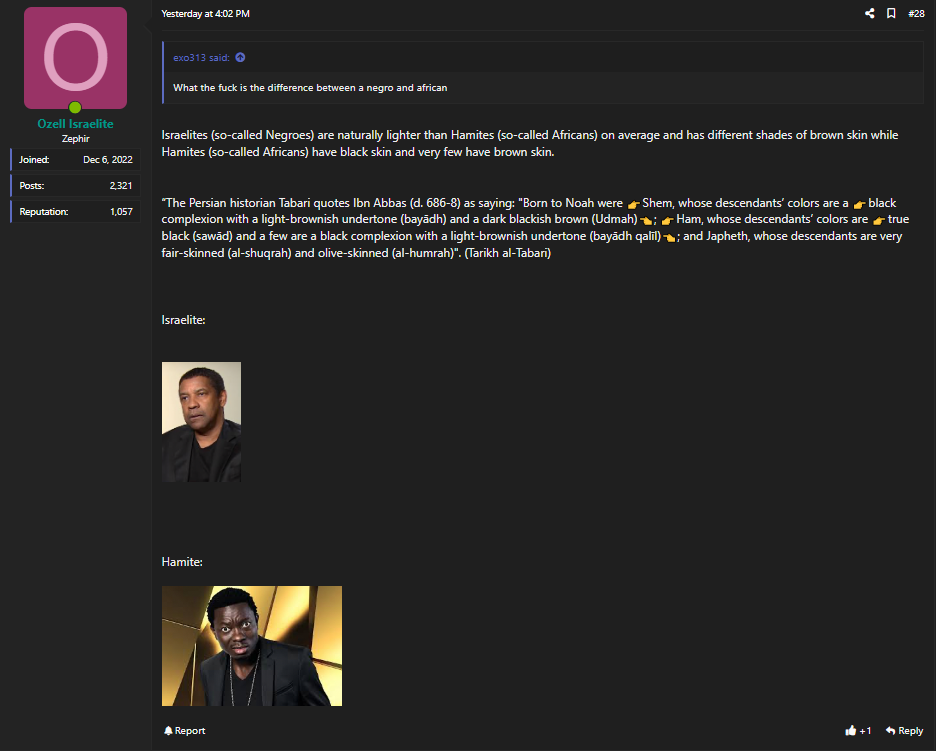The width and height of the screenshot is (936, 751).
Task: Click the share icon for post #28
Action: tap(870, 13)
